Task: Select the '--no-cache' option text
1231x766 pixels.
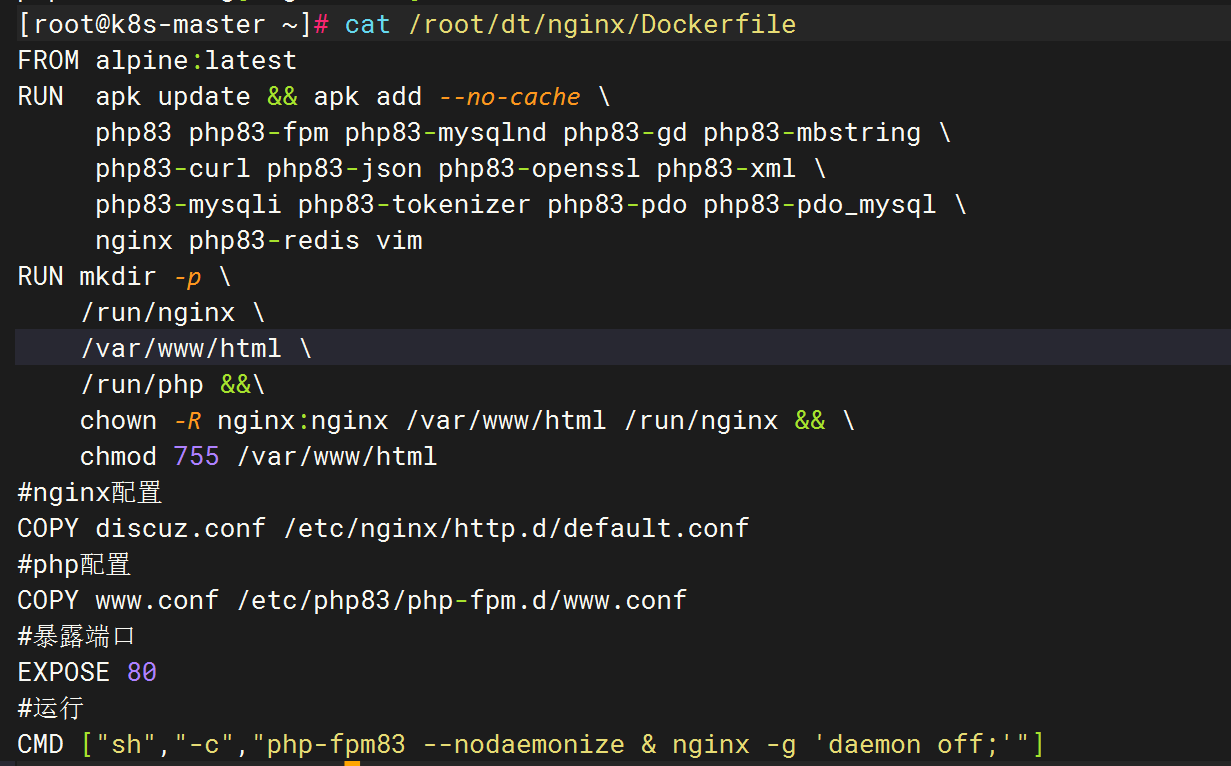Action: [x=509, y=96]
